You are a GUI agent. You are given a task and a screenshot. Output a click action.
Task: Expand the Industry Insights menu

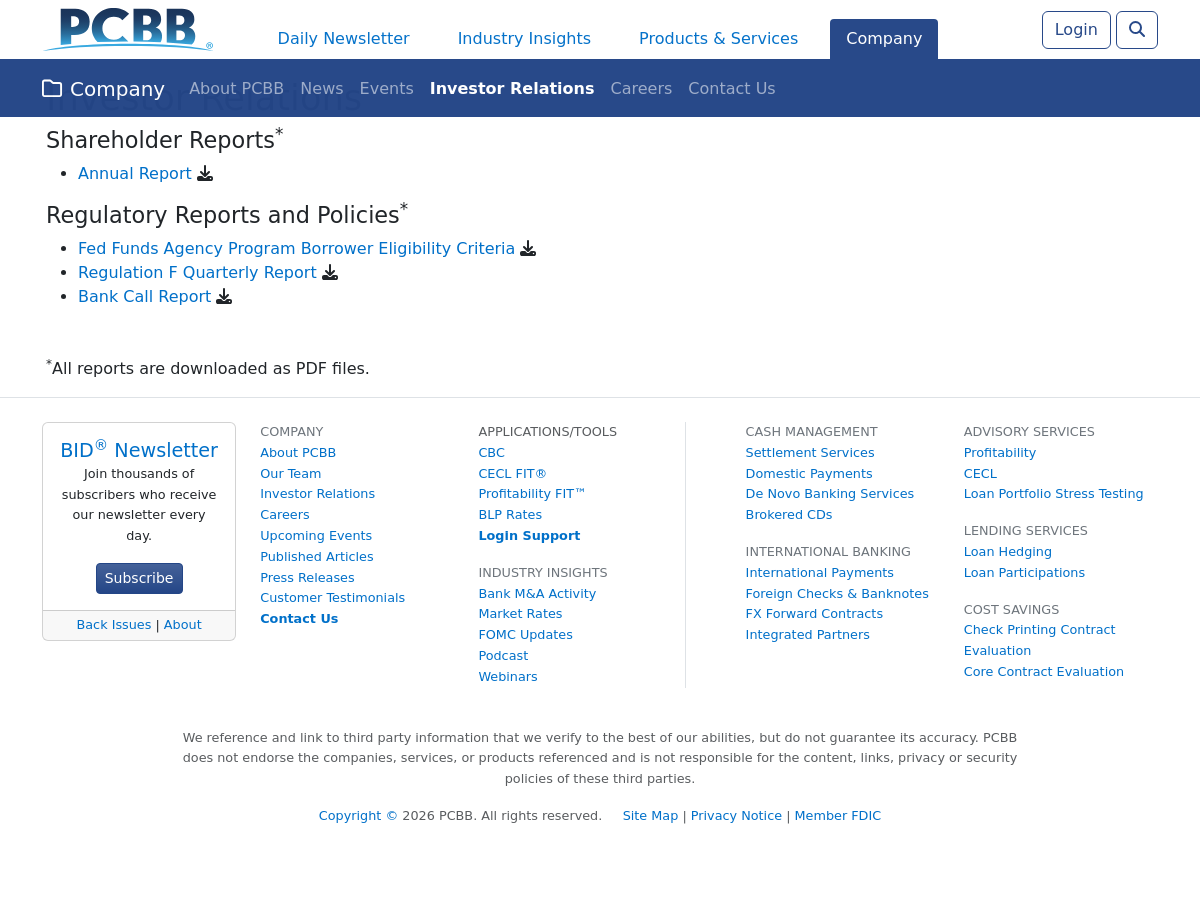point(524,39)
